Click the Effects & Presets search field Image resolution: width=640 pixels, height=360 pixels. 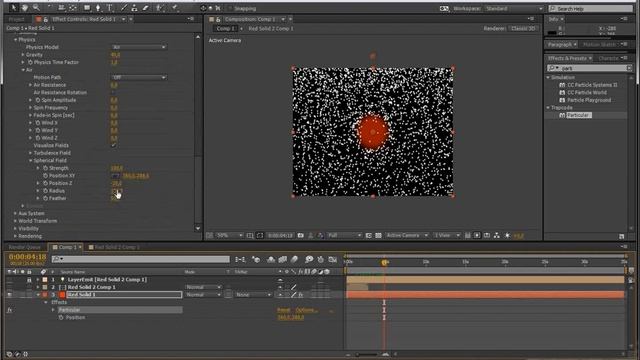[589, 68]
